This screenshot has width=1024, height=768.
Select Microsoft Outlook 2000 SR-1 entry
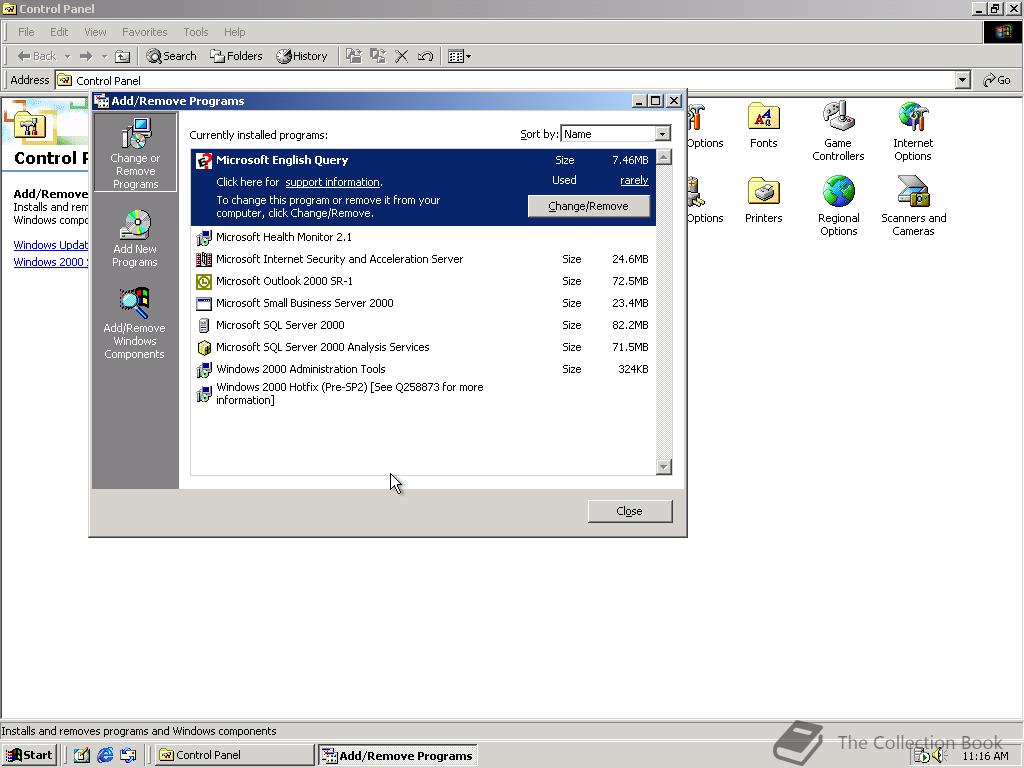tap(423, 281)
